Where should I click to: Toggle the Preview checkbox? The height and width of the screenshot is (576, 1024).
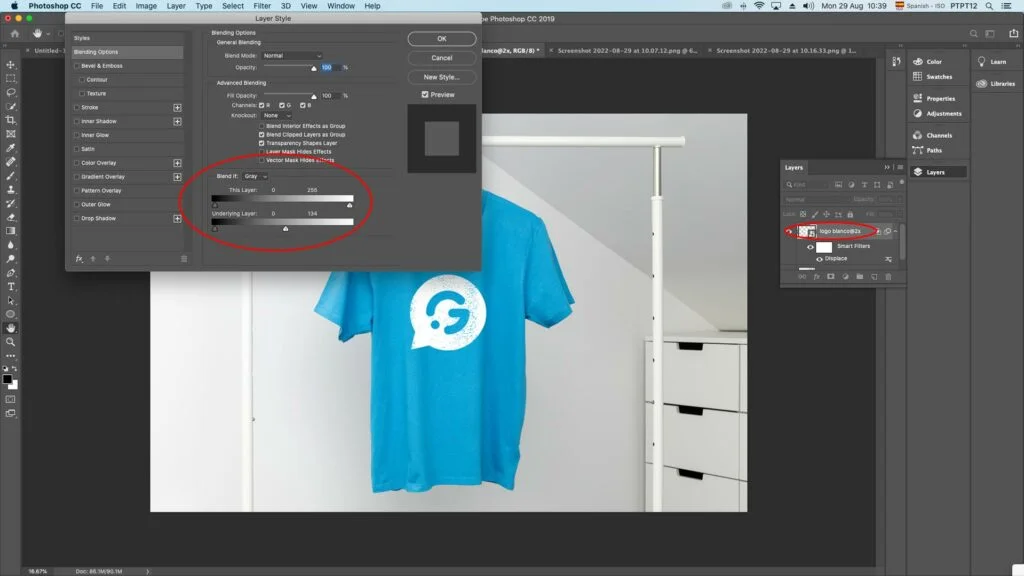tap(425, 95)
